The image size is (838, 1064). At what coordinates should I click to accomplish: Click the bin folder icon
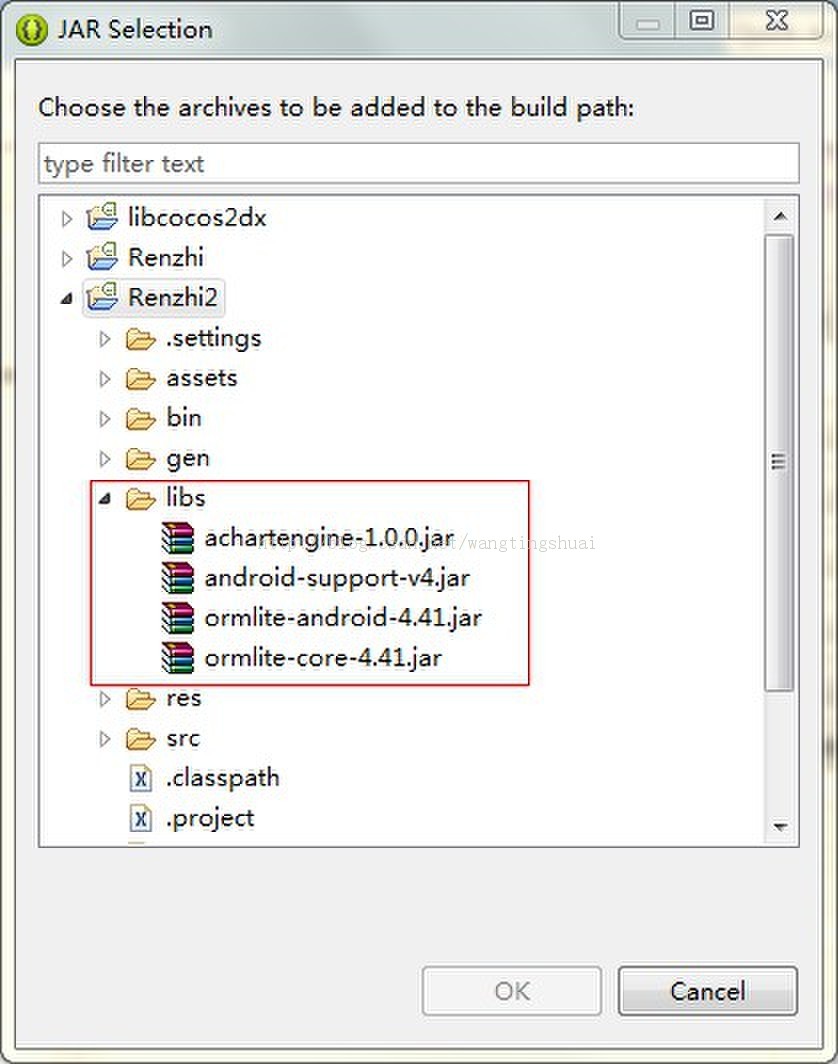(140, 418)
